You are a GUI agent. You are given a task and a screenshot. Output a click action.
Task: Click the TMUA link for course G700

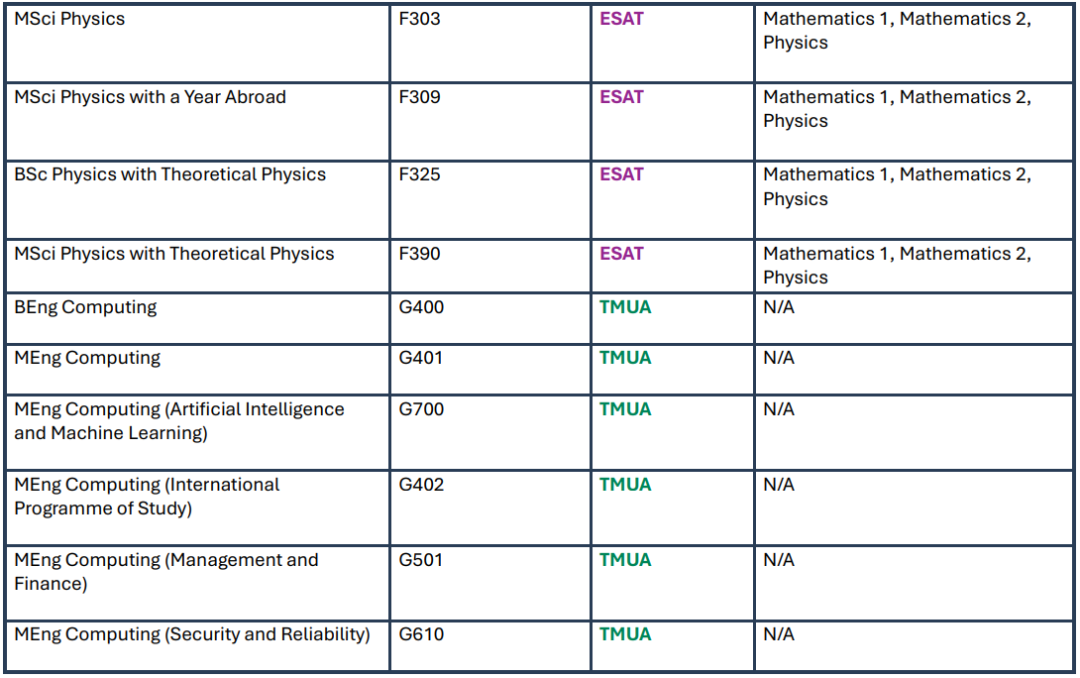point(625,409)
